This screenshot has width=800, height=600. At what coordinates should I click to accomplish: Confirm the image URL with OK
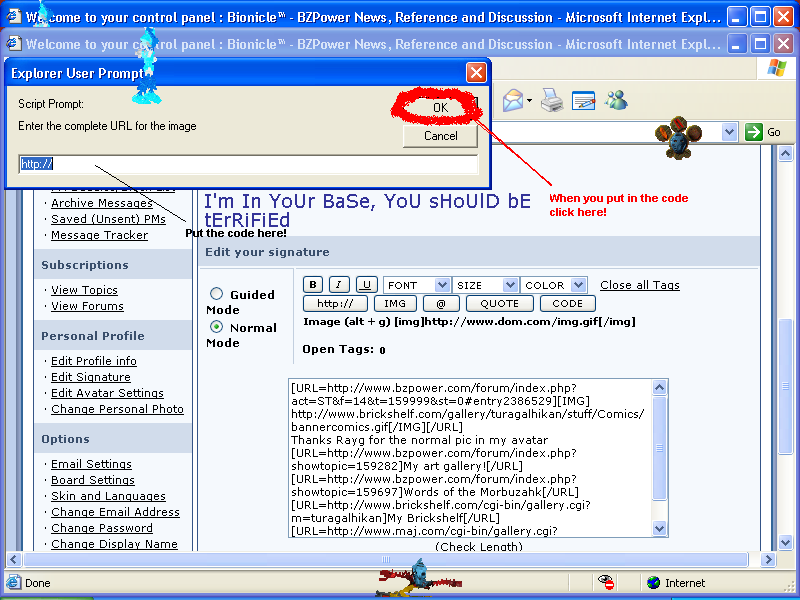438,108
